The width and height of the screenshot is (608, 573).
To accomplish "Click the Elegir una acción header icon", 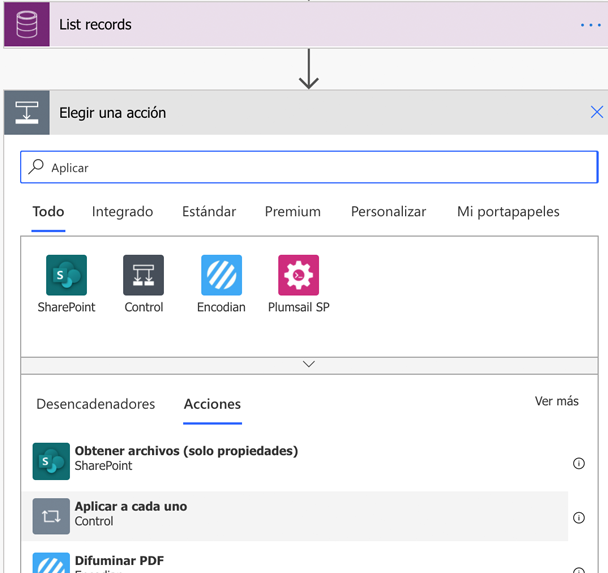I will (27, 113).
